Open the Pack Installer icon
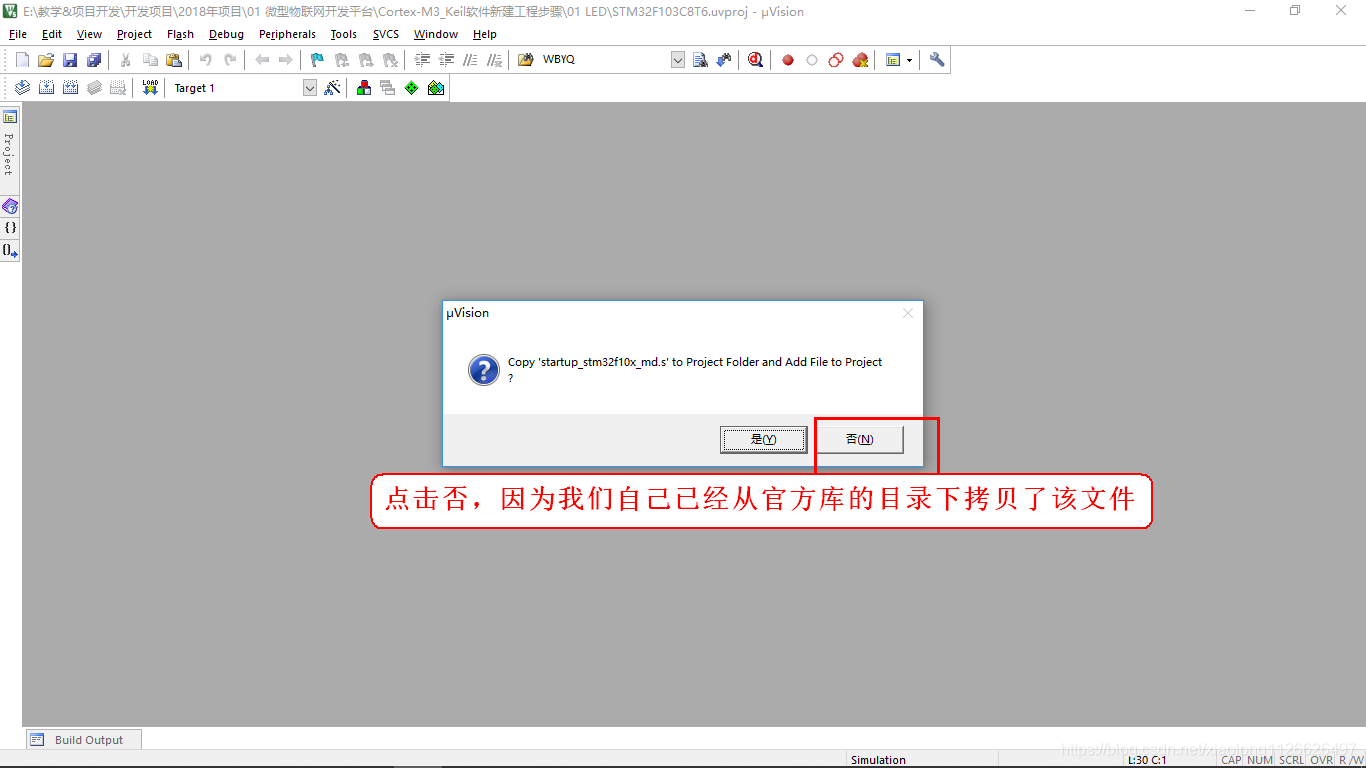This screenshot has width=1366, height=768. pyautogui.click(x=436, y=88)
